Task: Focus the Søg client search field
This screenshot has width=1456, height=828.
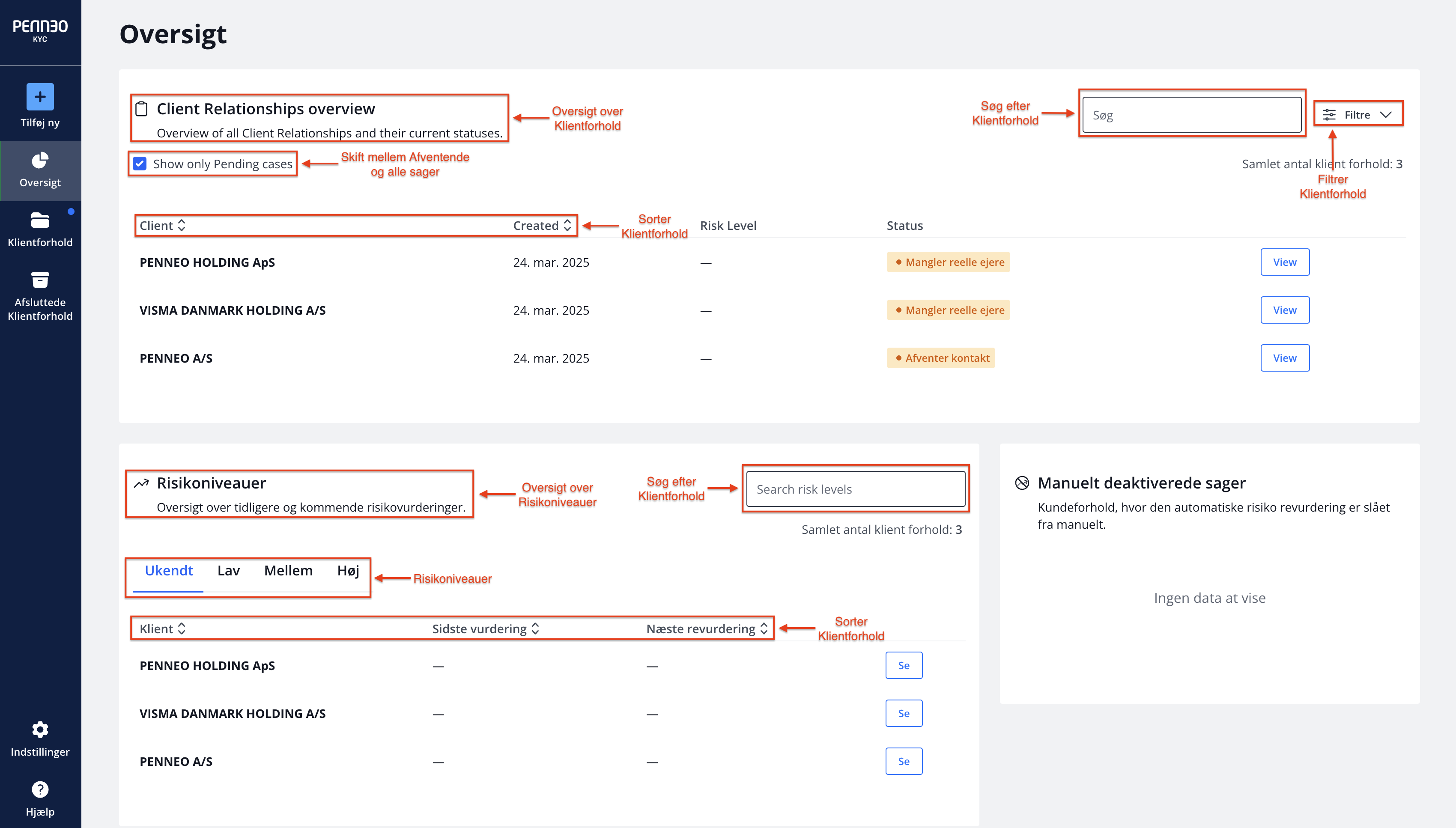Action: click(1192, 115)
